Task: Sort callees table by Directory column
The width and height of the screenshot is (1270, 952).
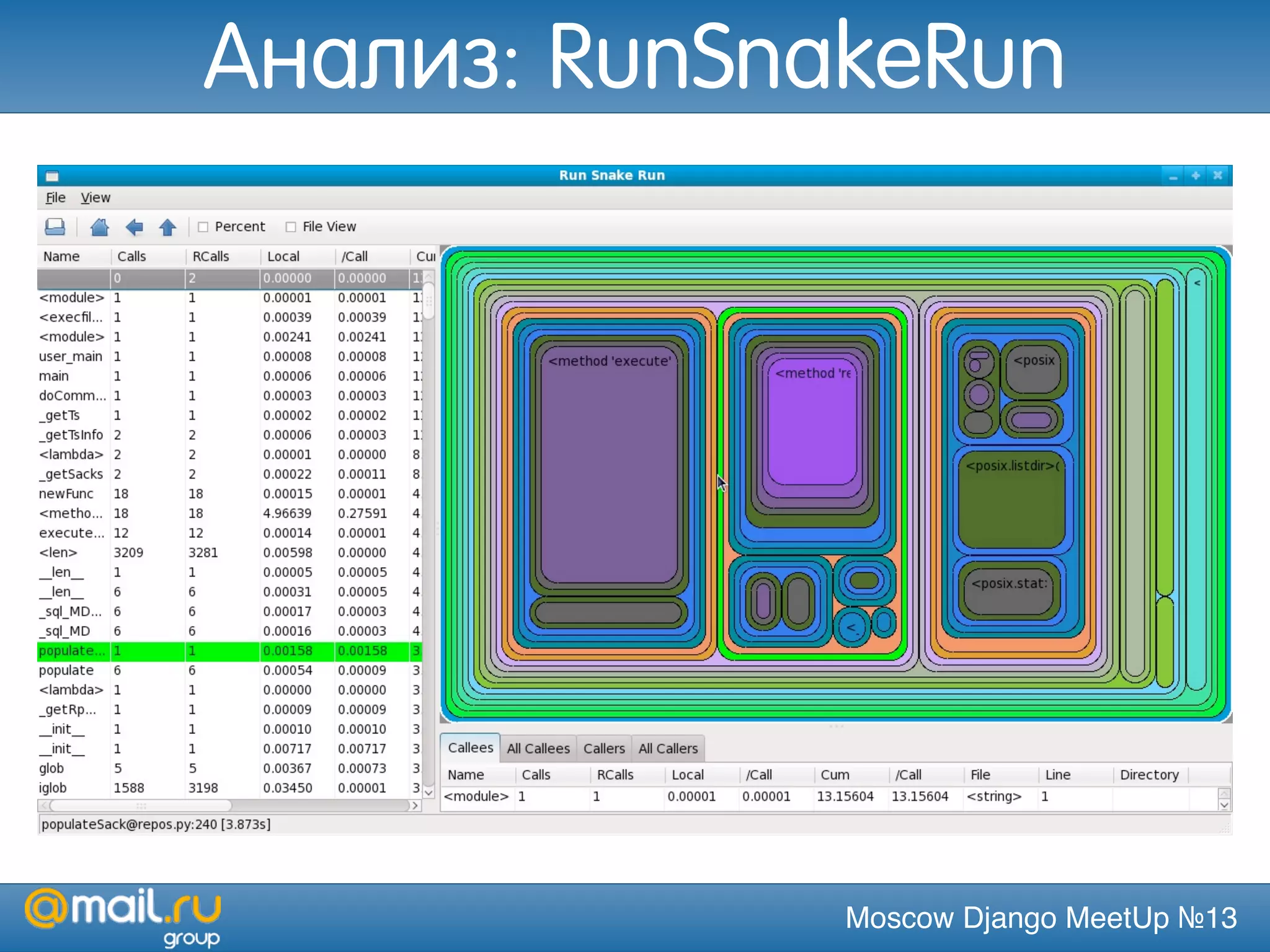Action: click(x=1151, y=775)
